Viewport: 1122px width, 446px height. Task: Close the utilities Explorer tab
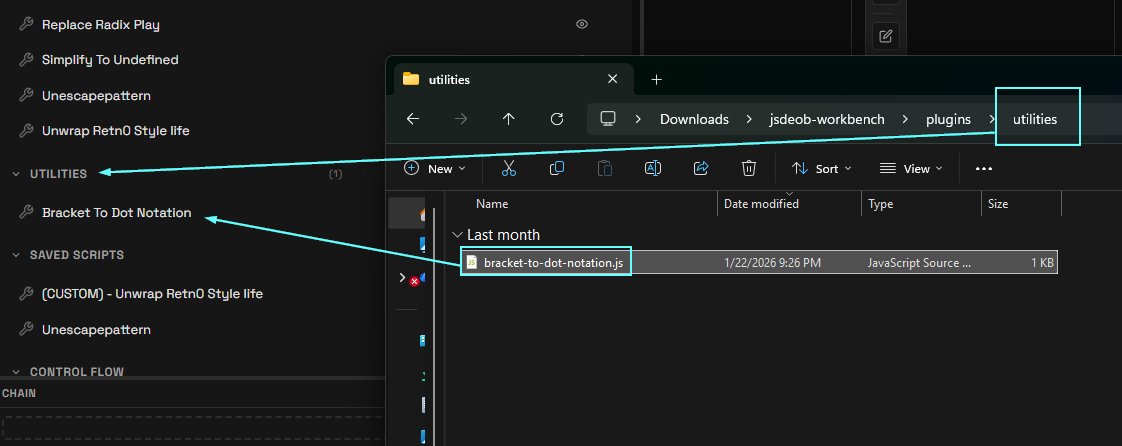pos(613,79)
